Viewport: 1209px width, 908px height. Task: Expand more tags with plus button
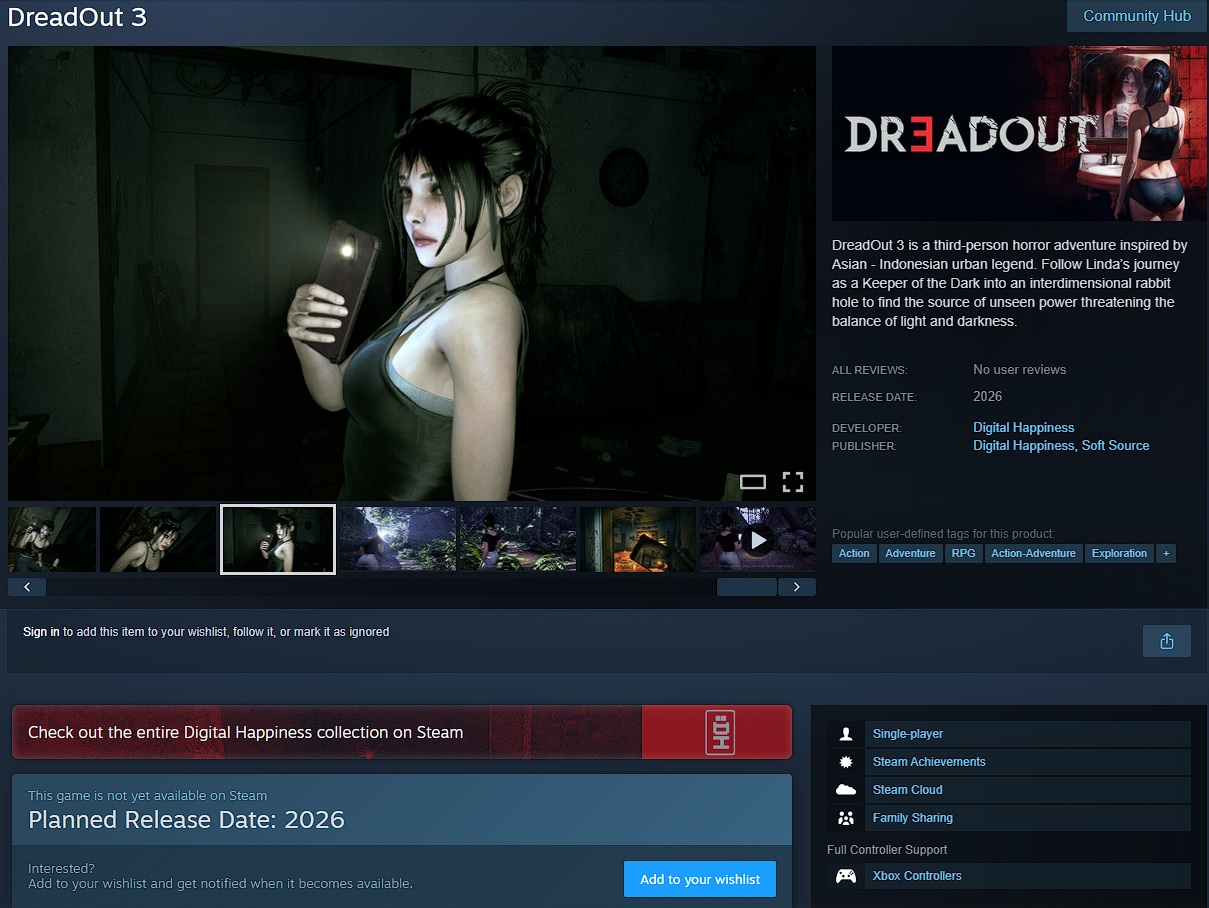(1165, 553)
